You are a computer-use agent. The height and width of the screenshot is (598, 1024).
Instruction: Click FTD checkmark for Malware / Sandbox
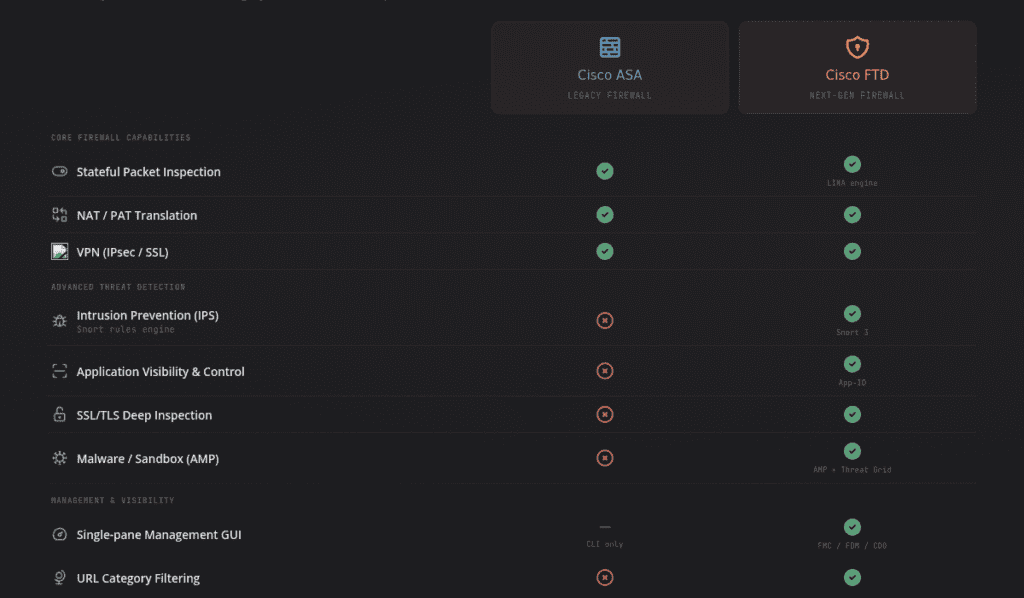852,451
